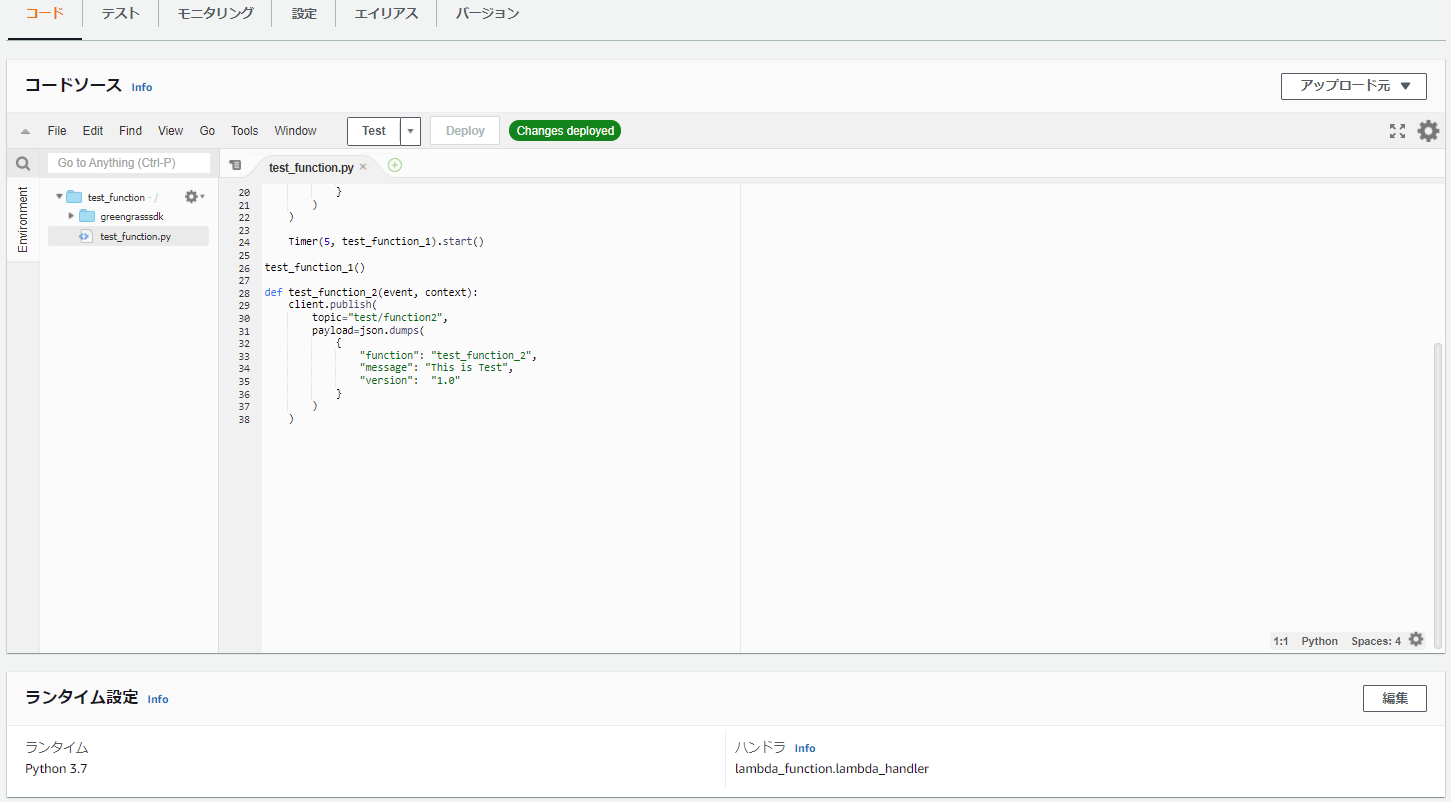1451x802 pixels.
Task: Select greengrasssdk in the file tree
Action: 132,217
